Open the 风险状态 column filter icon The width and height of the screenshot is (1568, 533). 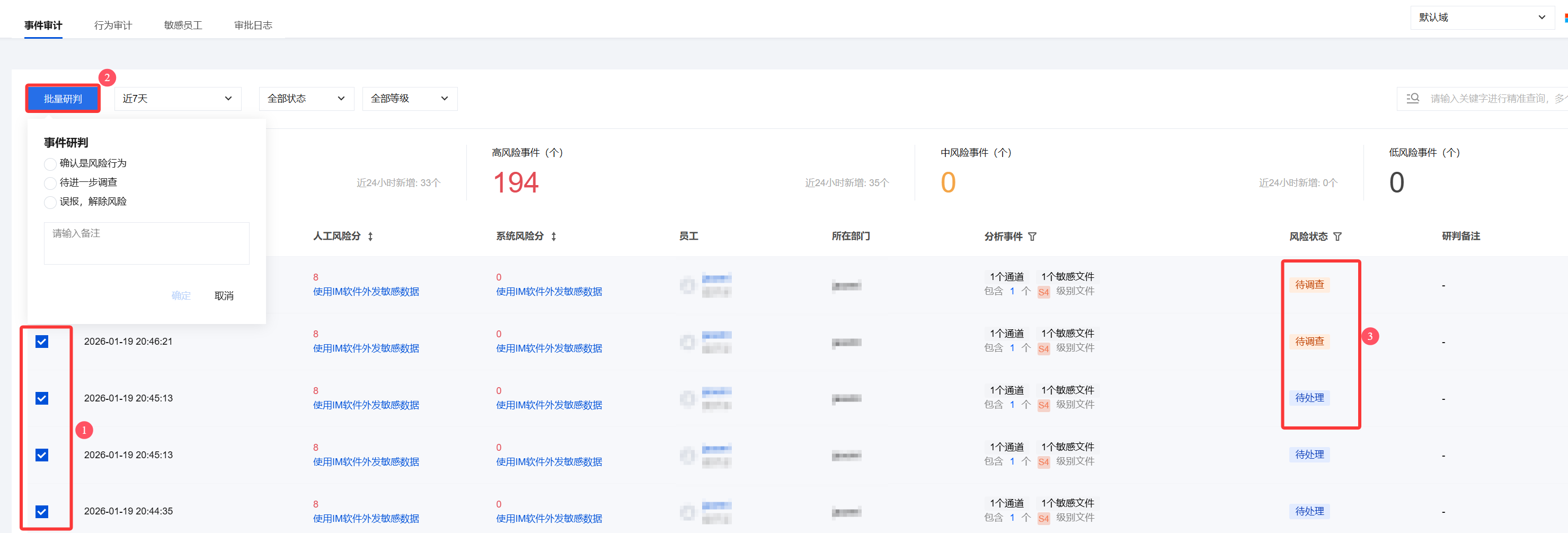tap(1337, 237)
